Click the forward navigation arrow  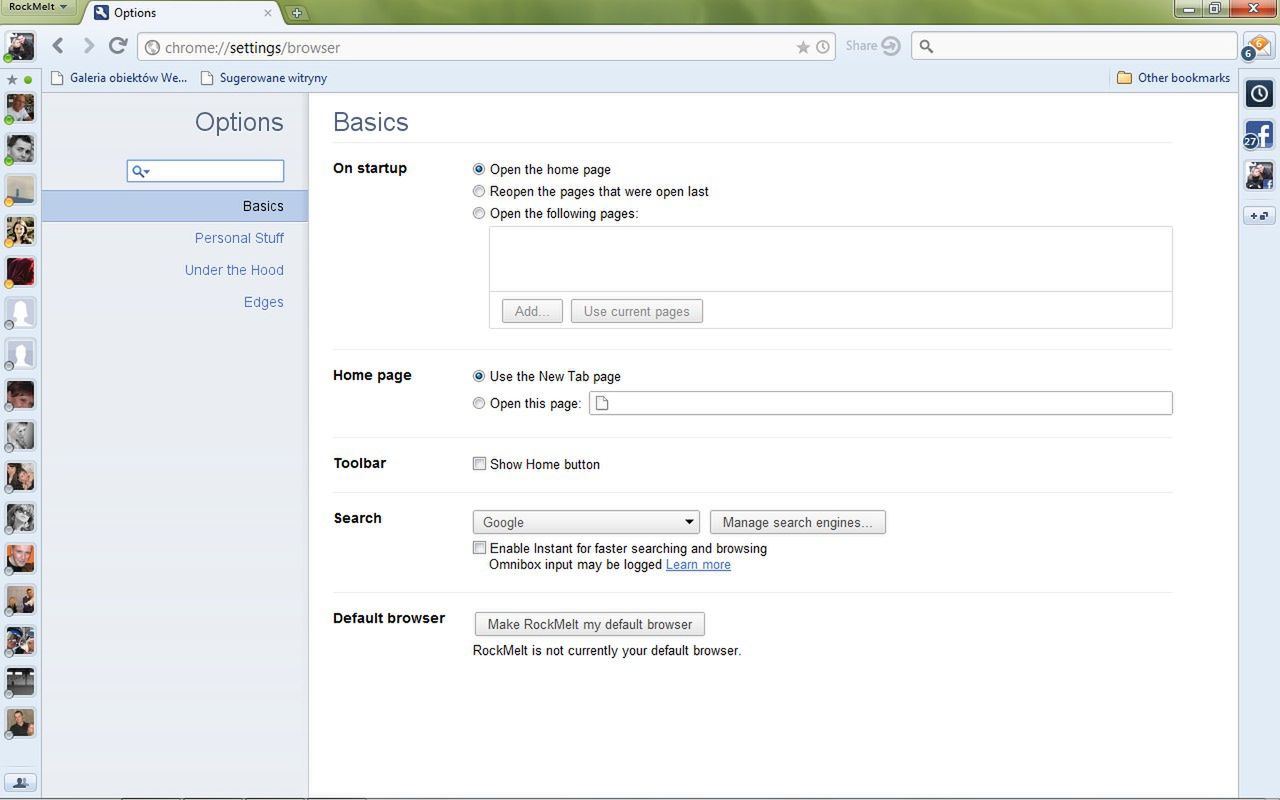(88, 46)
